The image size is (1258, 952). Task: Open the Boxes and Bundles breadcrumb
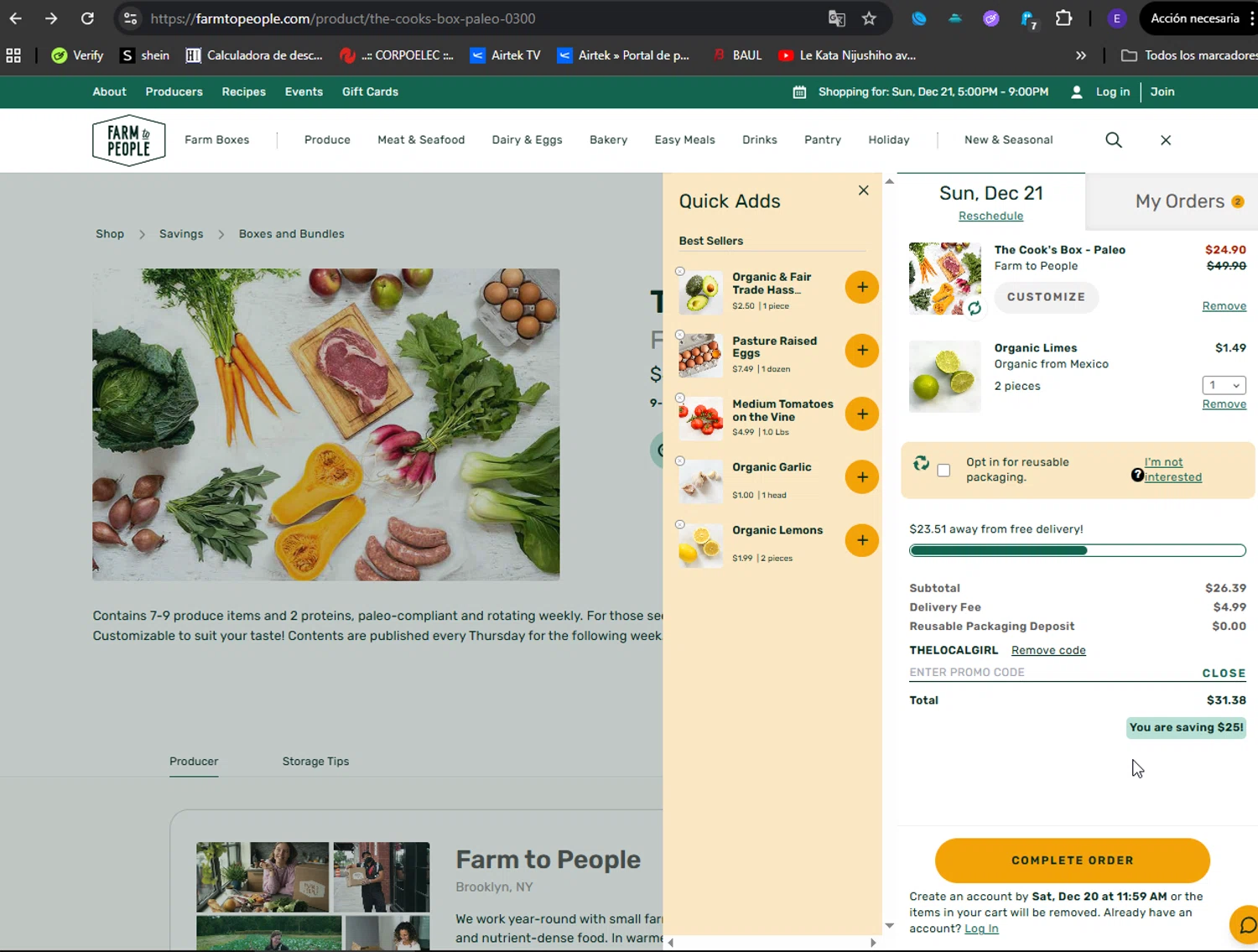pyautogui.click(x=291, y=234)
